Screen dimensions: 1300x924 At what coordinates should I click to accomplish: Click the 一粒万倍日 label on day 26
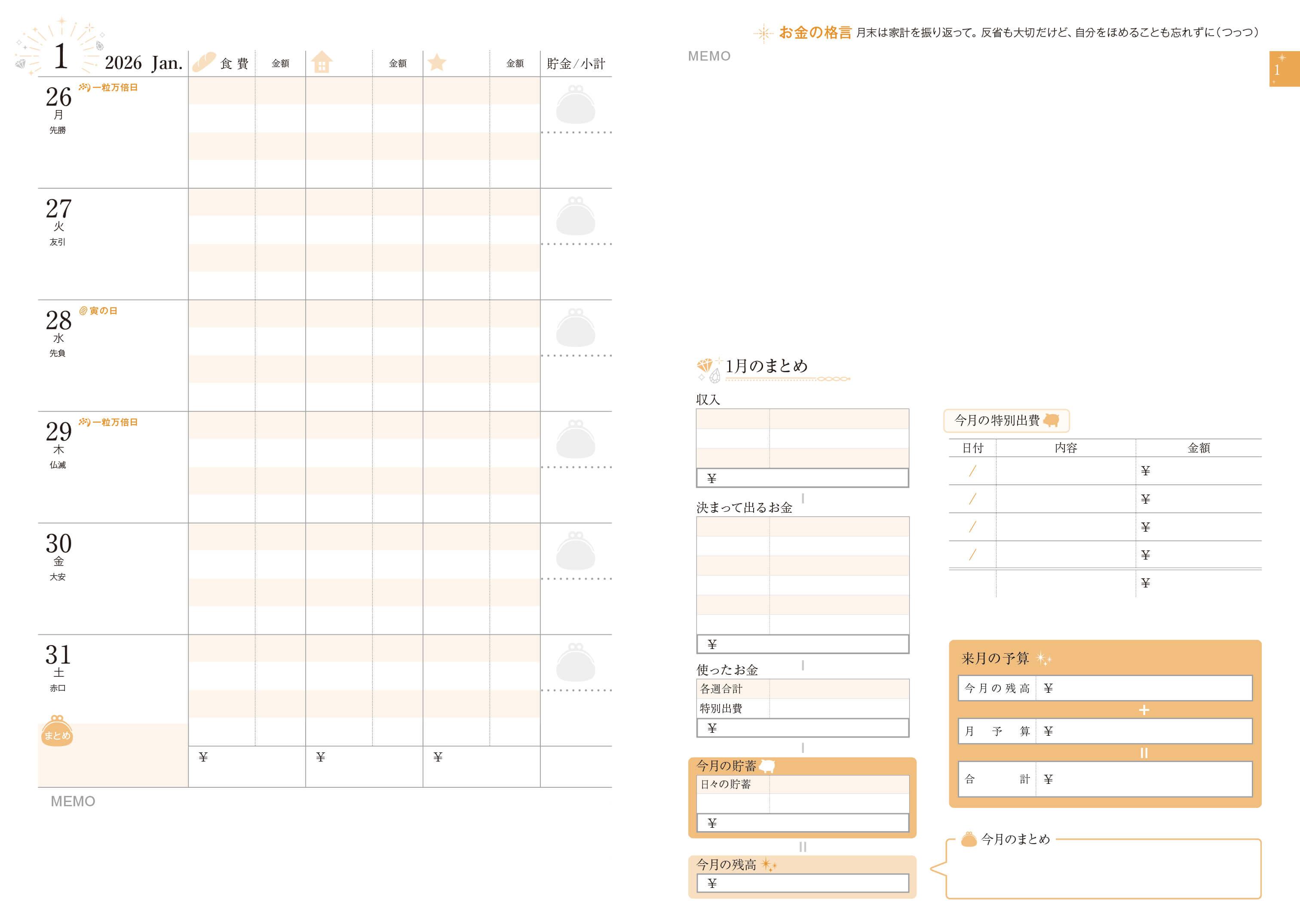point(108,88)
